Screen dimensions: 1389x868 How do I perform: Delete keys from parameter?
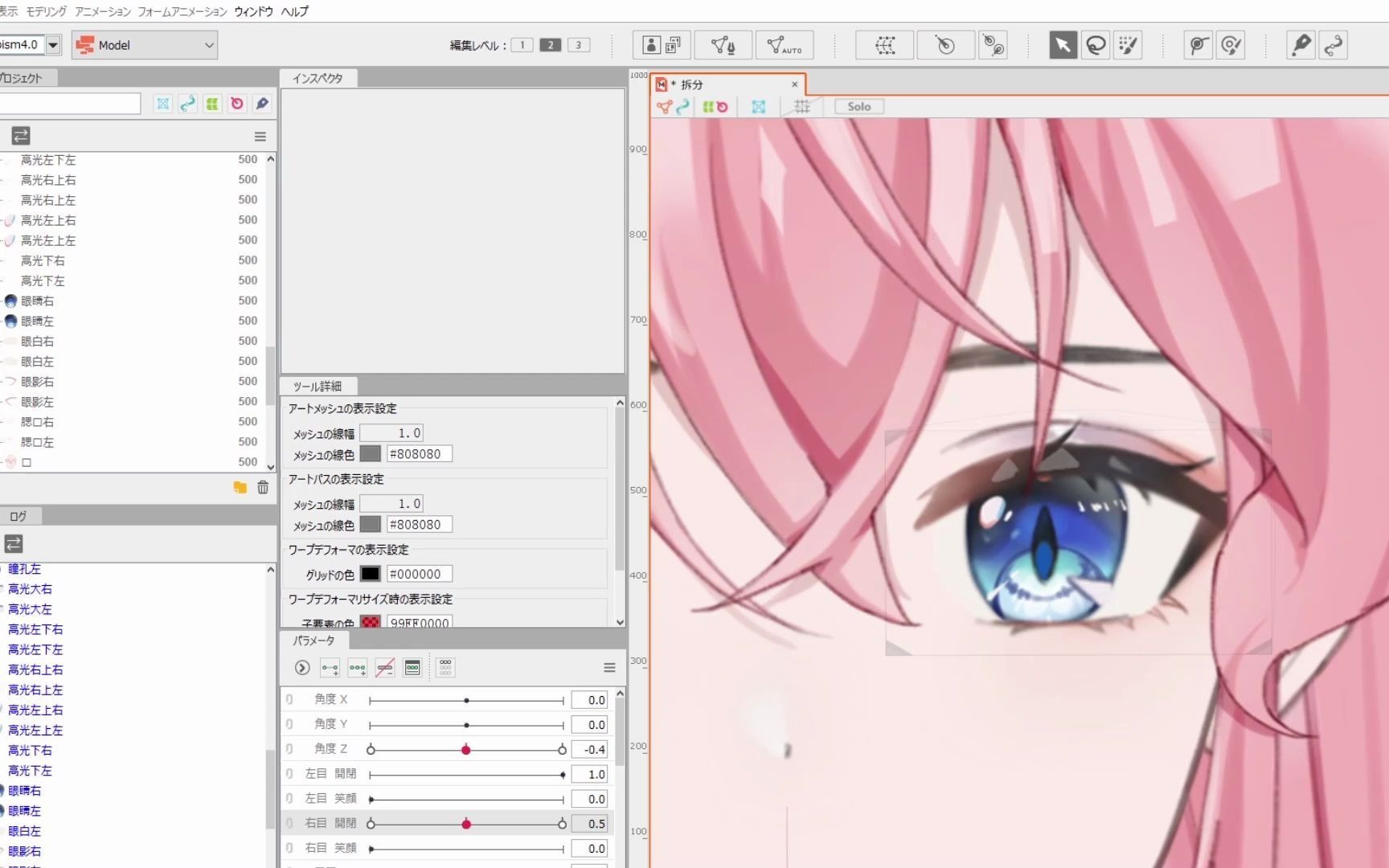[x=385, y=668]
